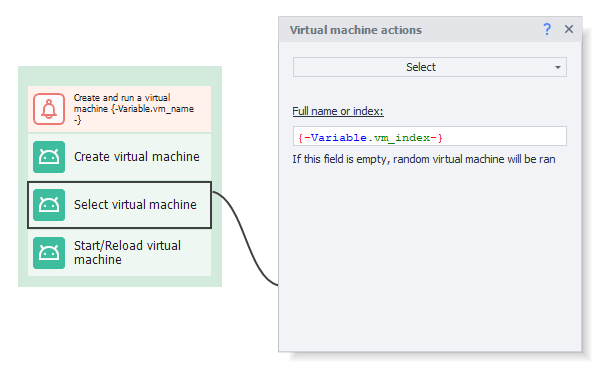
Task: Click the Full name or index input field
Action: (429, 136)
